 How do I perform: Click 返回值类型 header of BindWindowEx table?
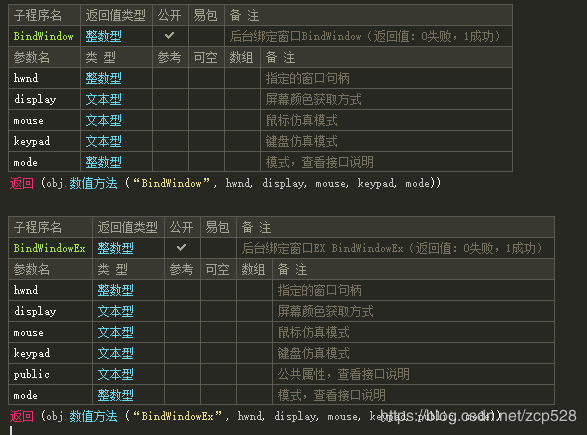(x=128, y=227)
